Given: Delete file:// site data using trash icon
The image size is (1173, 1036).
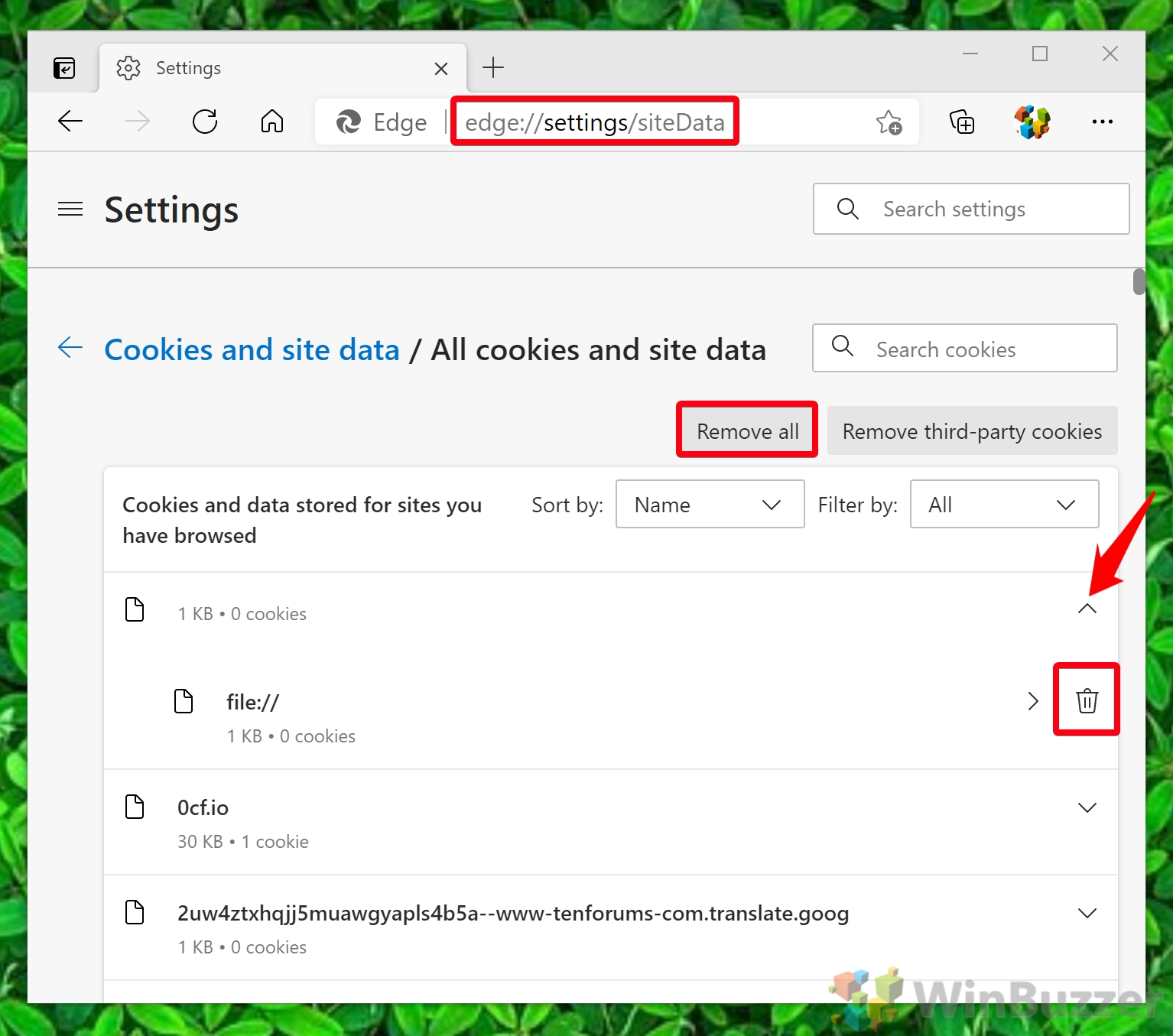Looking at the screenshot, I should [x=1087, y=700].
